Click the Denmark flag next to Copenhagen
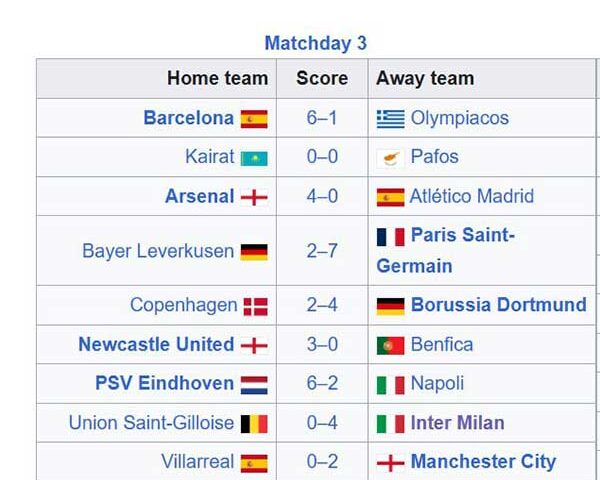Image resolution: width=600 pixels, height=480 pixels. coord(254,306)
